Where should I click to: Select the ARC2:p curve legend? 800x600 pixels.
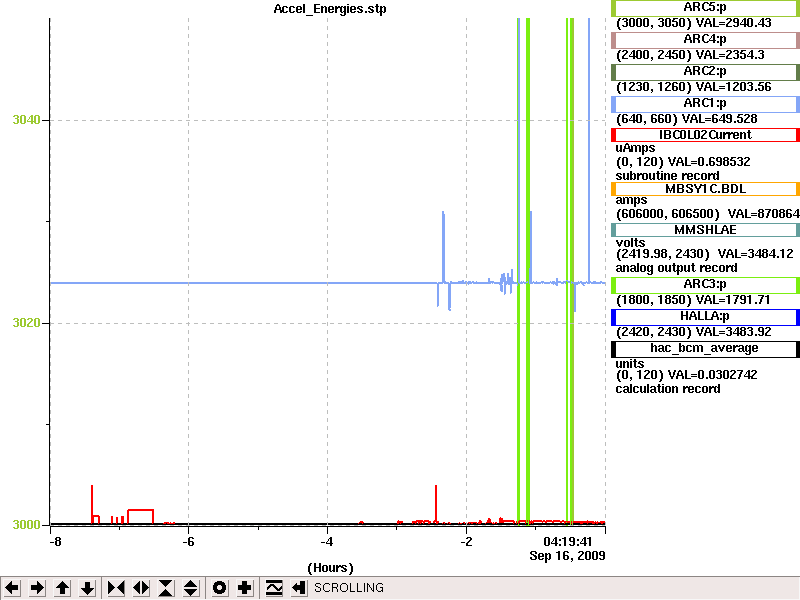(705, 72)
